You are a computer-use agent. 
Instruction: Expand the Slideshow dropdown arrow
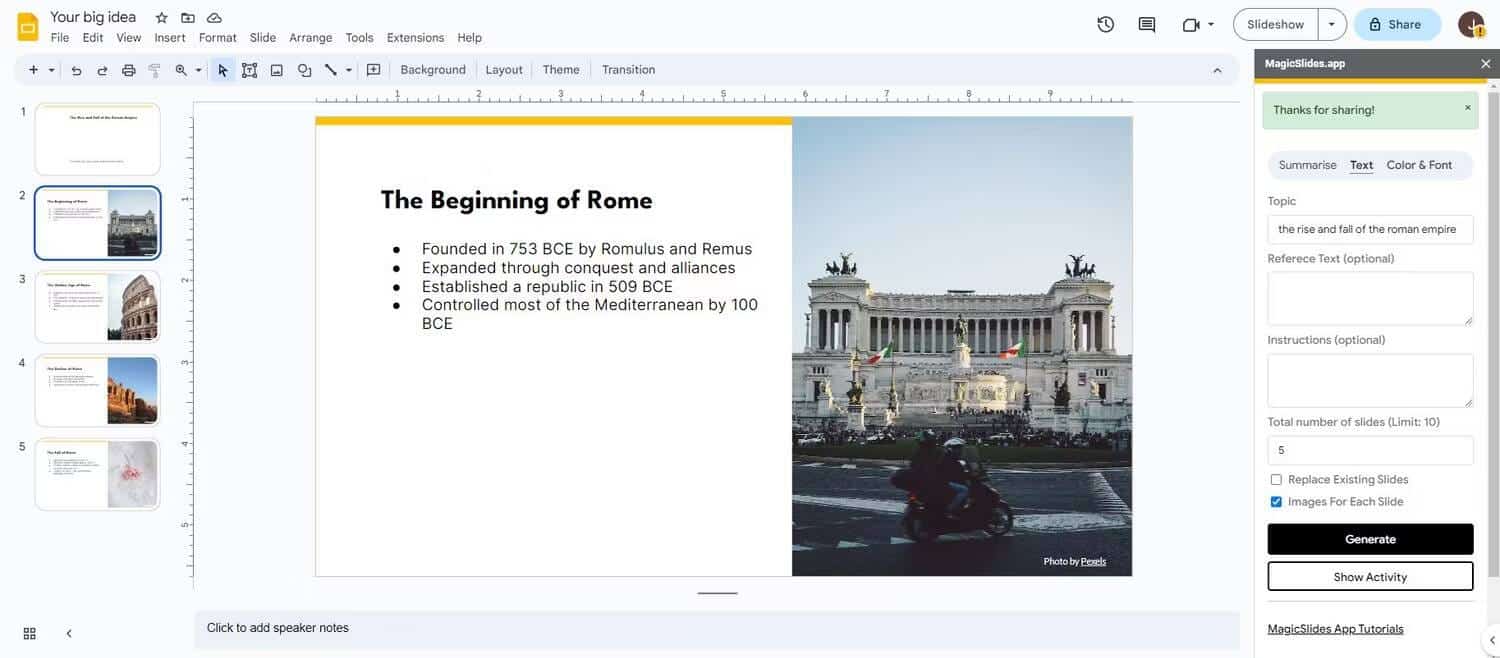click(x=1331, y=24)
